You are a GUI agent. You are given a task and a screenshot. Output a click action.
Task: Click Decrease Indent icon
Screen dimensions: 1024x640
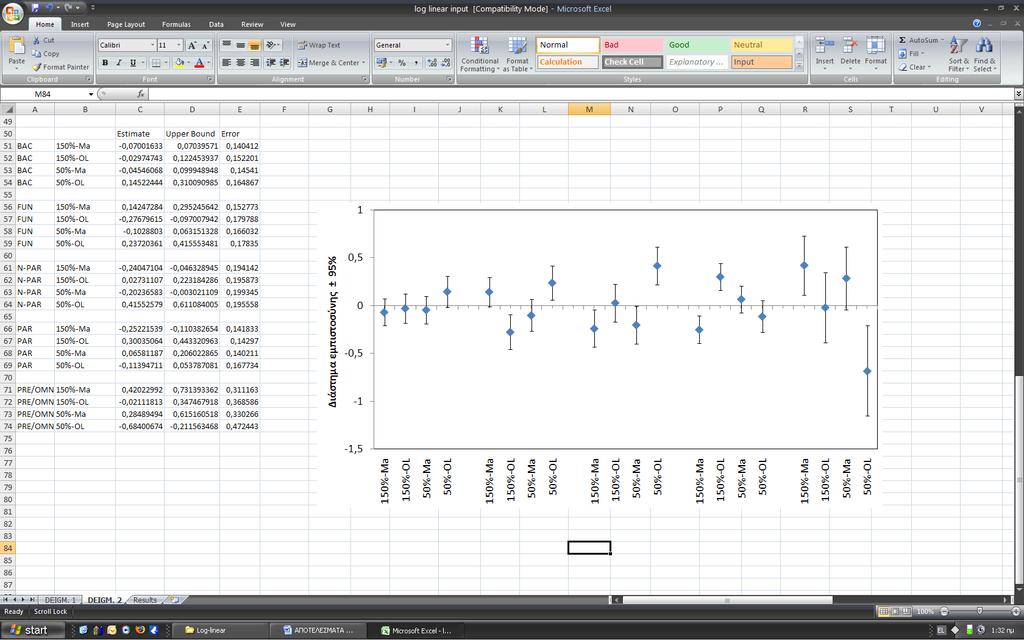[x=270, y=63]
